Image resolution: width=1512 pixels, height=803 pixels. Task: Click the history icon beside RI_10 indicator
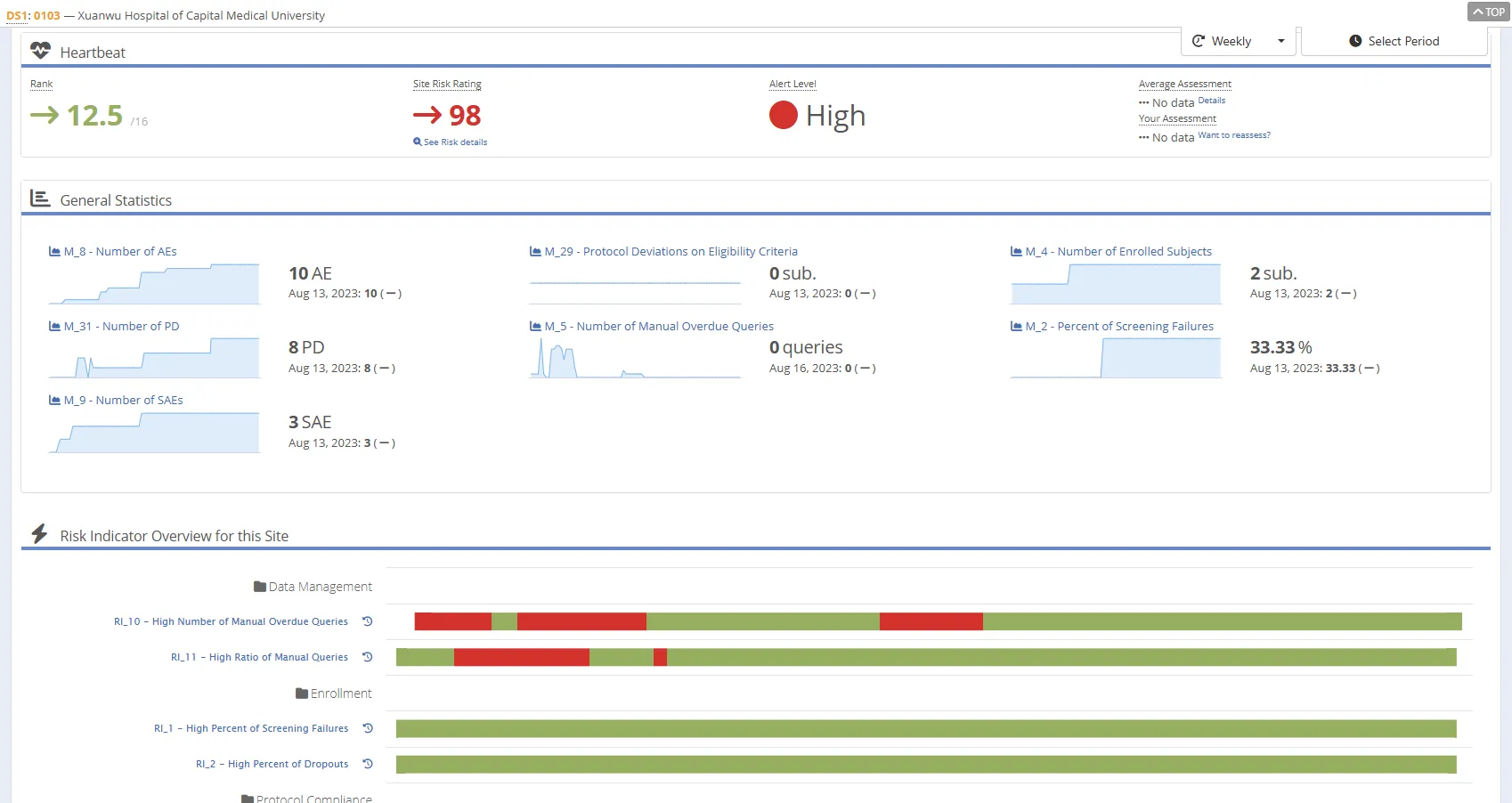pyautogui.click(x=367, y=621)
